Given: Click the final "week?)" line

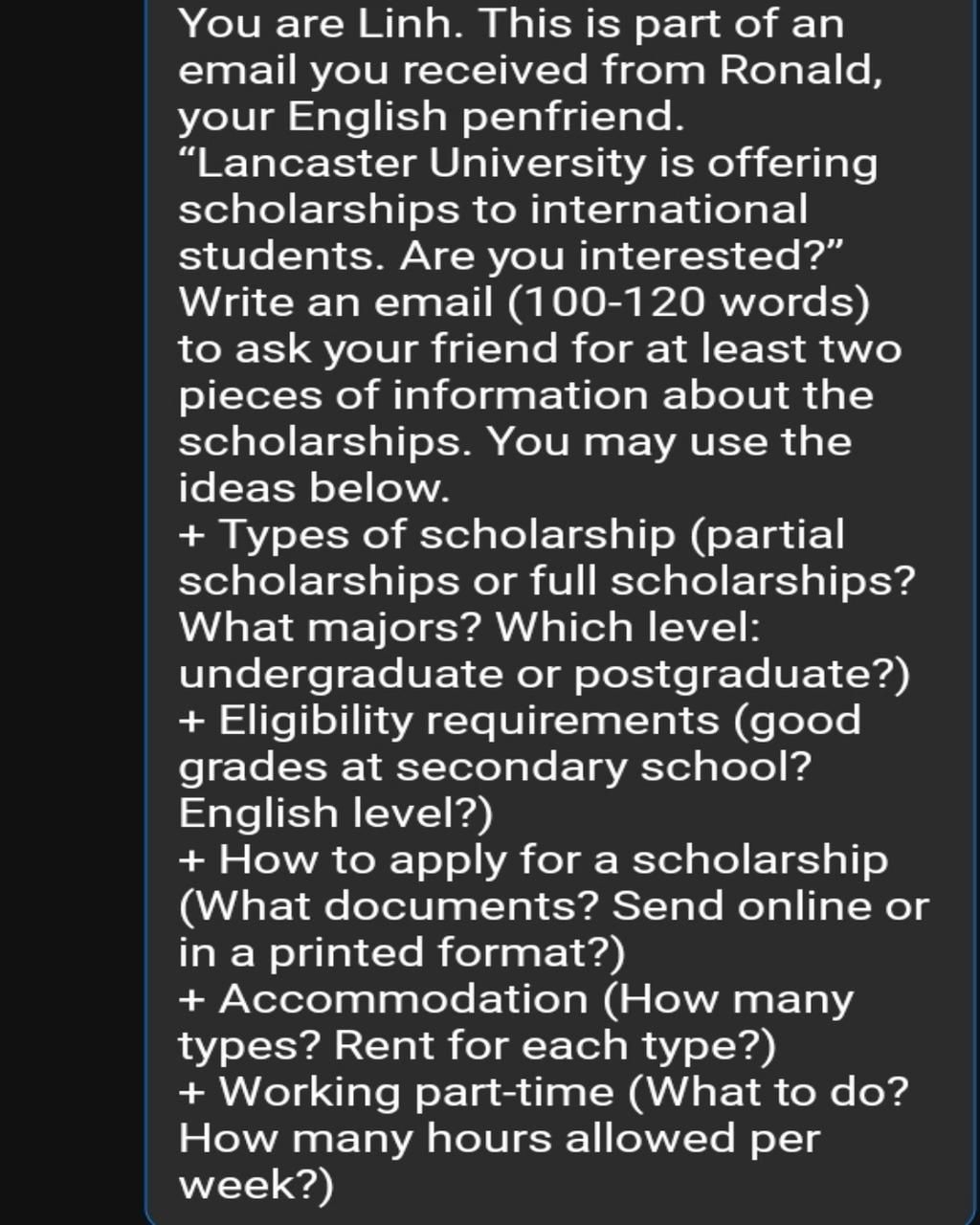Looking at the screenshot, I should click(x=256, y=1186).
